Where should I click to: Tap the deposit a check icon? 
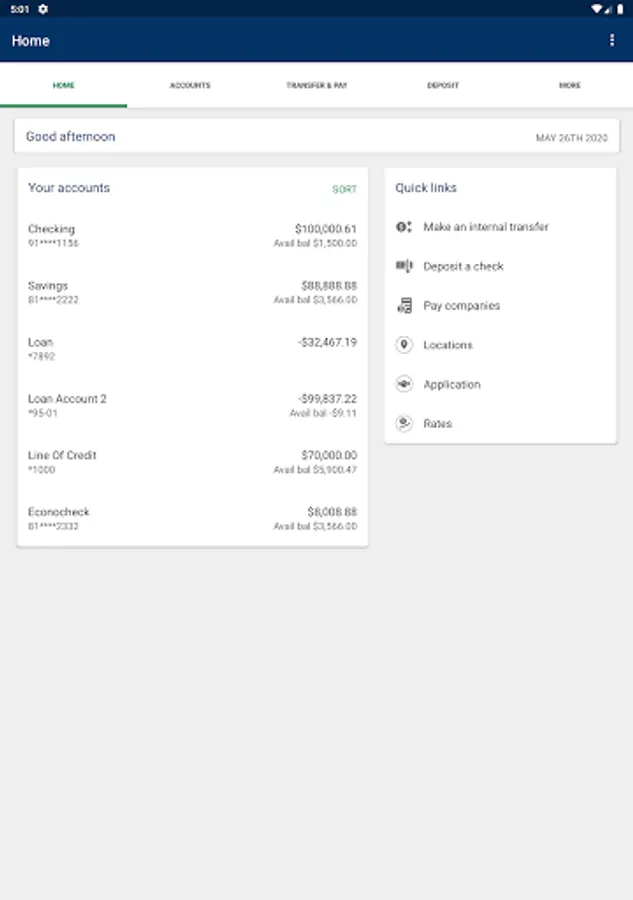[x=404, y=266]
